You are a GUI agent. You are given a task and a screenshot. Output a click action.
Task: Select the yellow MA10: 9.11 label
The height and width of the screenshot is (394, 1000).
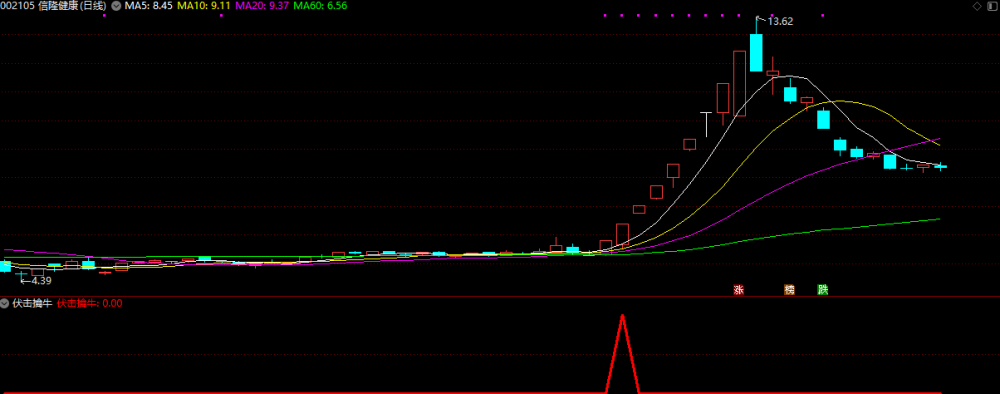204,6
